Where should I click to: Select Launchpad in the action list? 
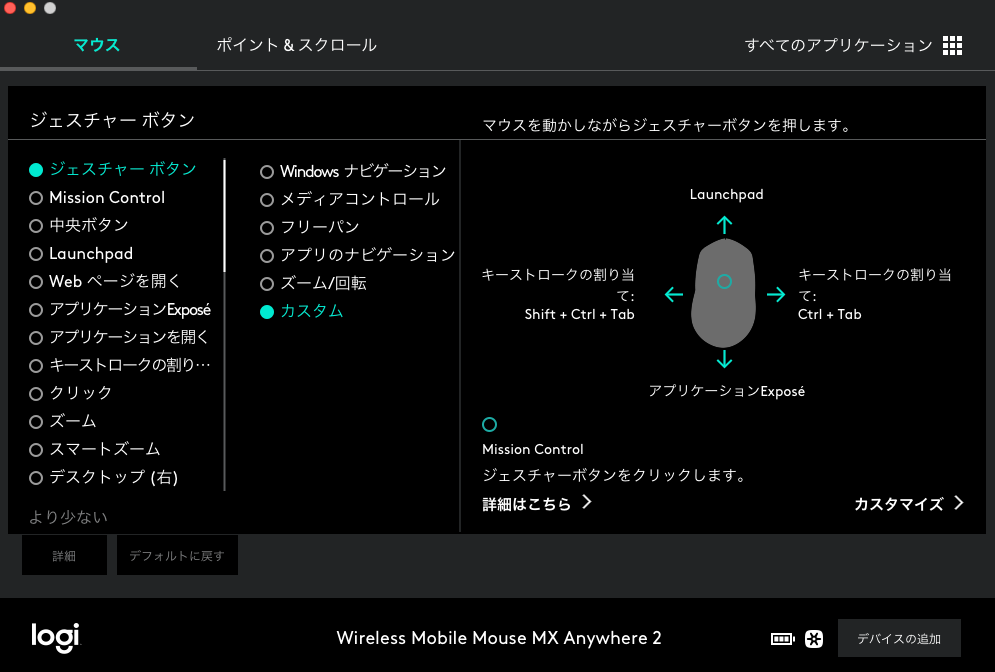point(81,253)
